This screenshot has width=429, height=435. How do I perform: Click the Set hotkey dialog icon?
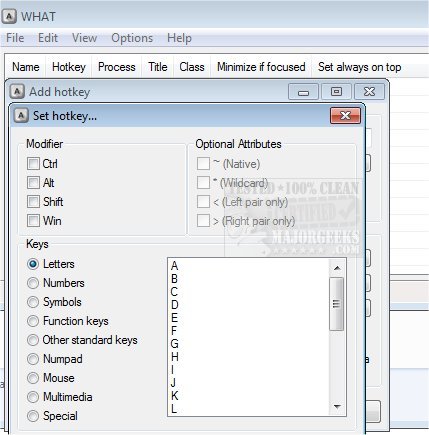click(21, 116)
